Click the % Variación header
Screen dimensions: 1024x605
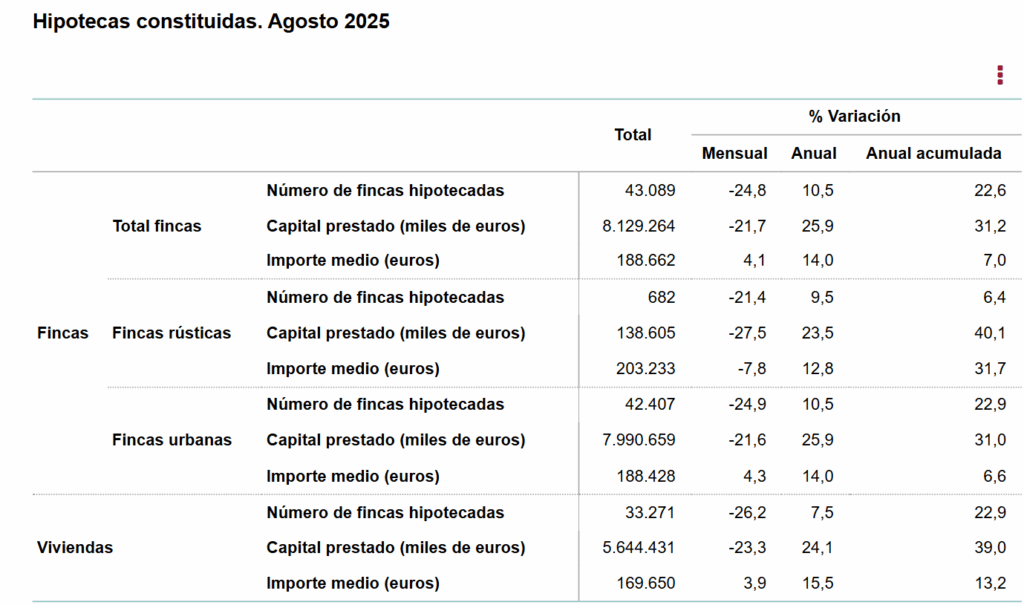point(854,116)
